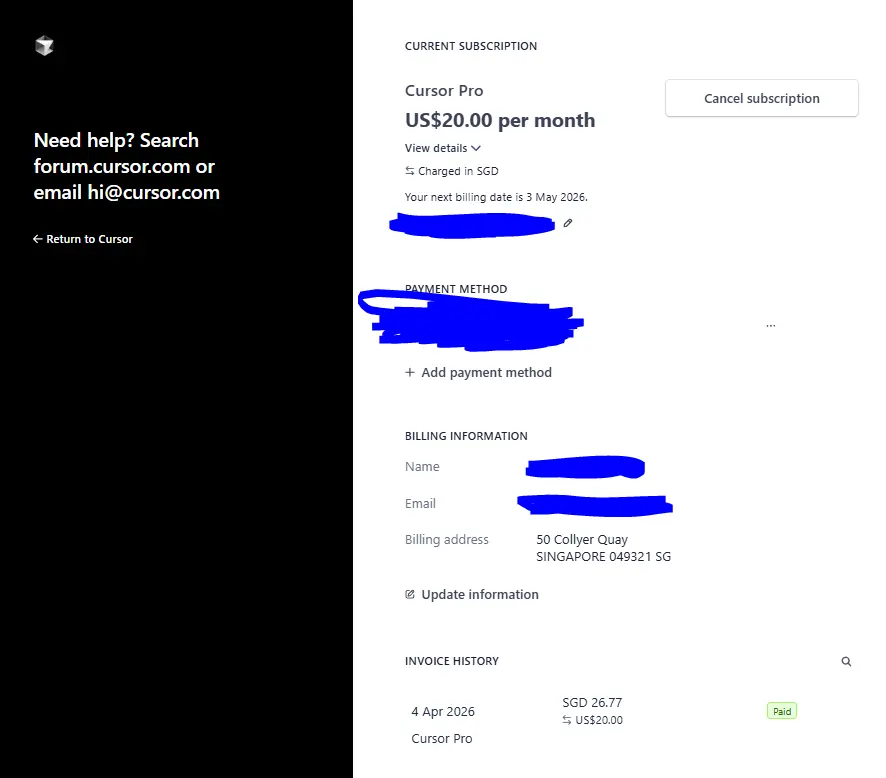Expand View details chevron
The image size is (886, 778).
point(476,148)
